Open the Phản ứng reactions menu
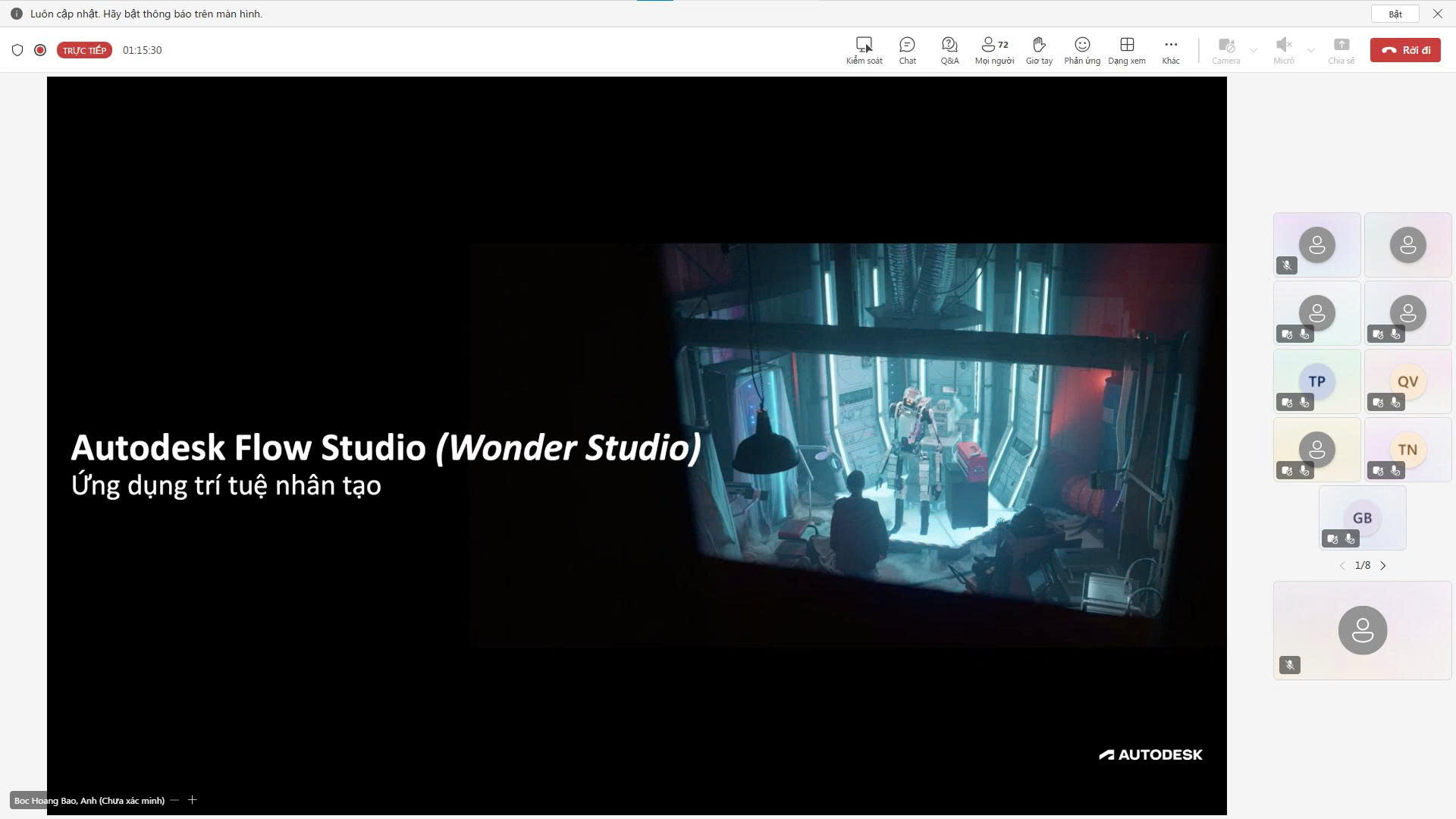This screenshot has width=1456, height=819. point(1081,50)
